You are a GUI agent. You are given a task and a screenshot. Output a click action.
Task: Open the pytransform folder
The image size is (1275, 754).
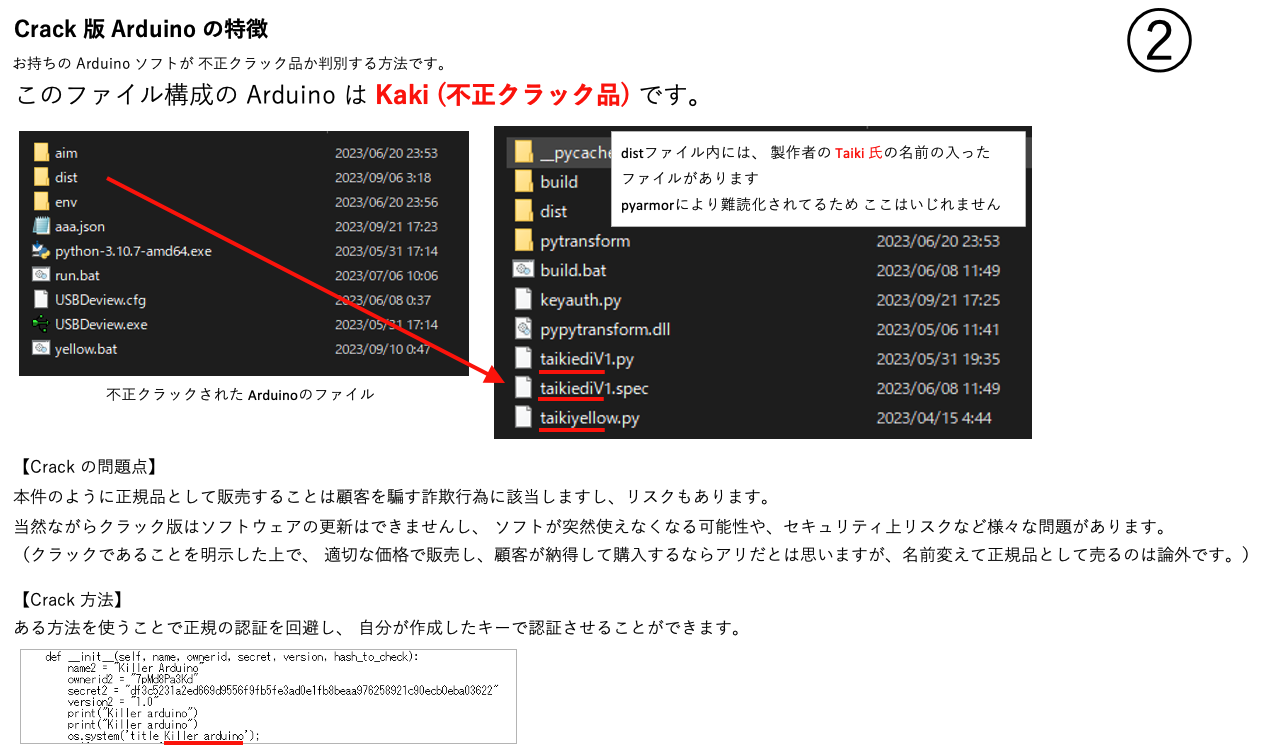(585, 241)
